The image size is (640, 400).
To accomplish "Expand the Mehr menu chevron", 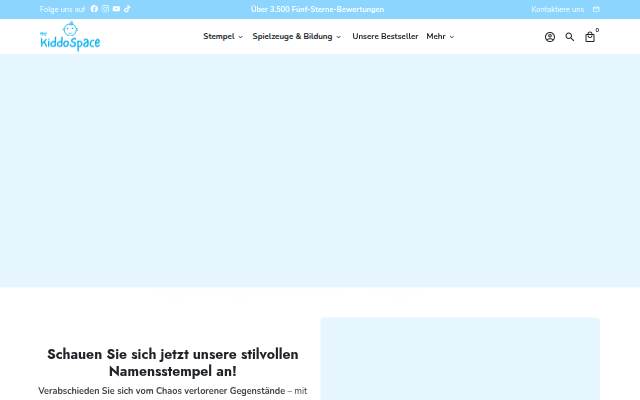I will point(452,37).
